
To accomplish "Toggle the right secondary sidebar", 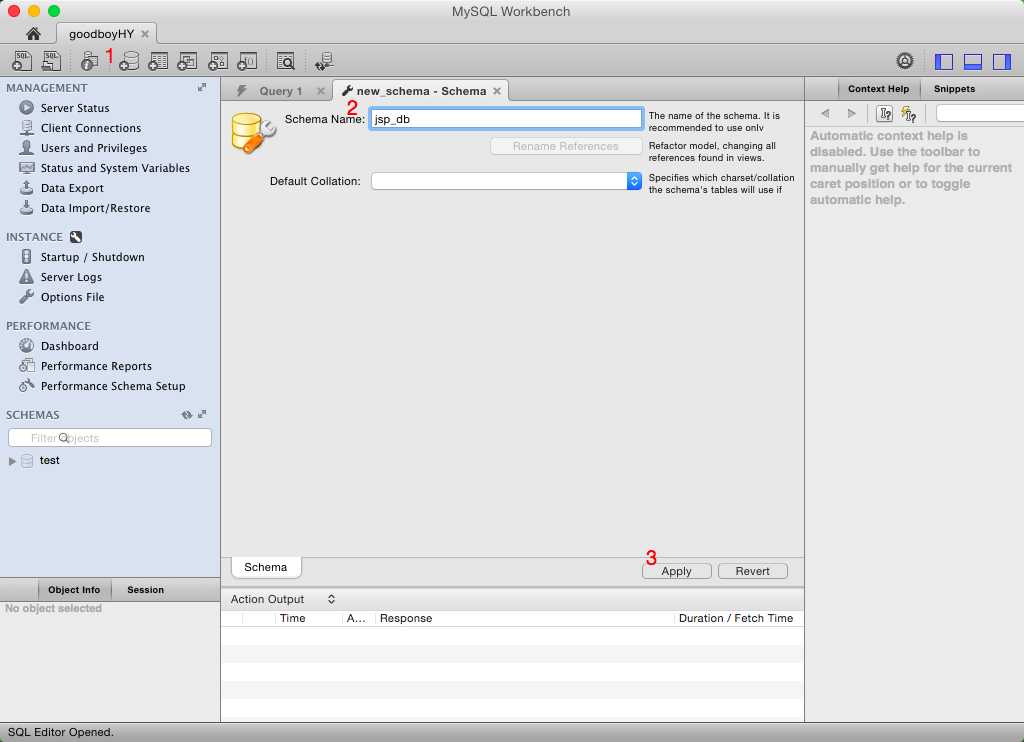I will [1002, 61].
